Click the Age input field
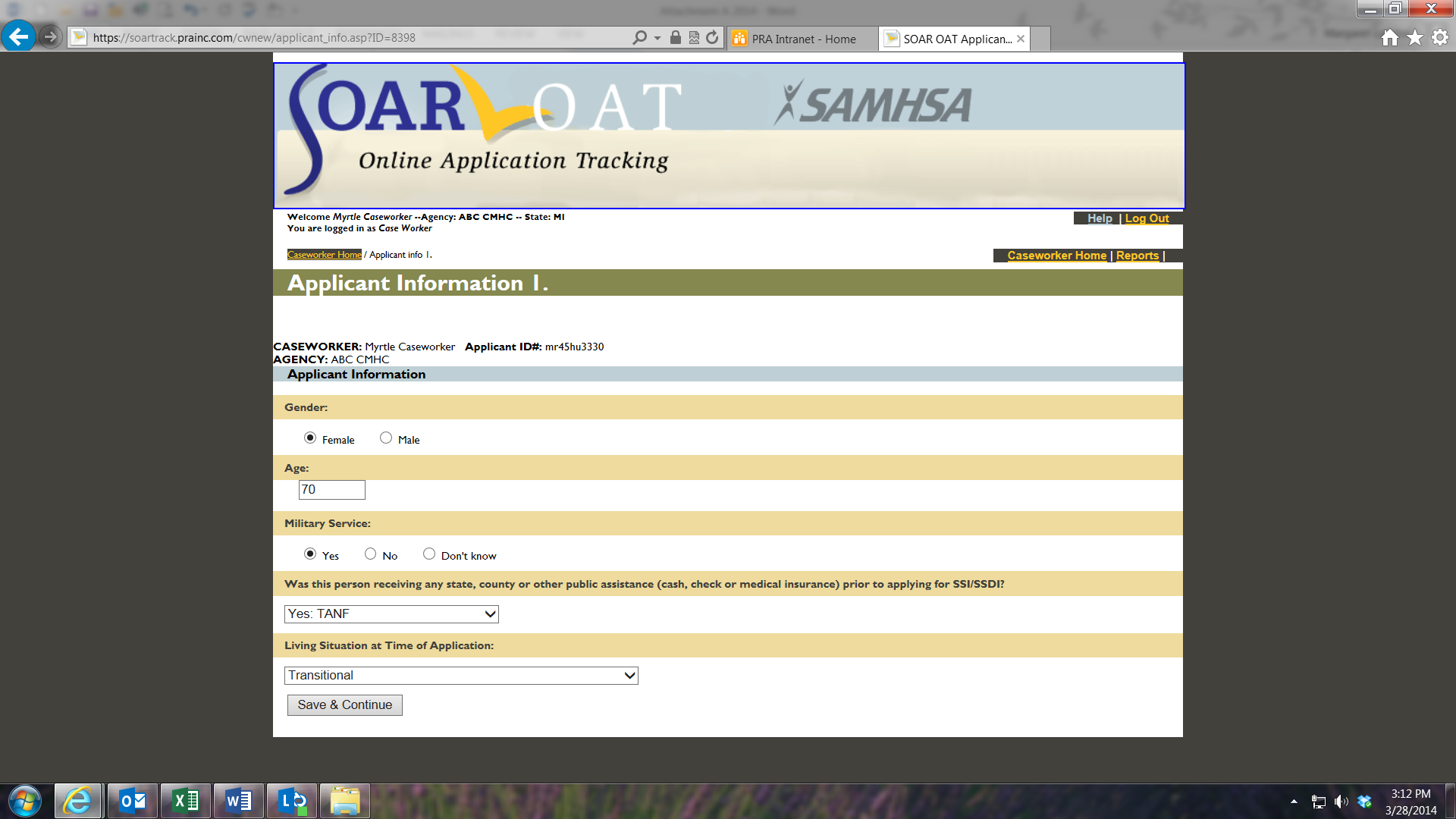The width and height of the screenshot is (1456, 819). point(331,490)
